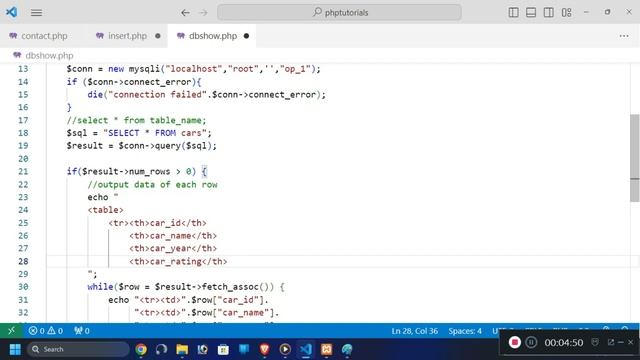Minimize the recording overlay widget
Image resolution: width=640 pixels, height=360 pixels.
pos(621,342)
